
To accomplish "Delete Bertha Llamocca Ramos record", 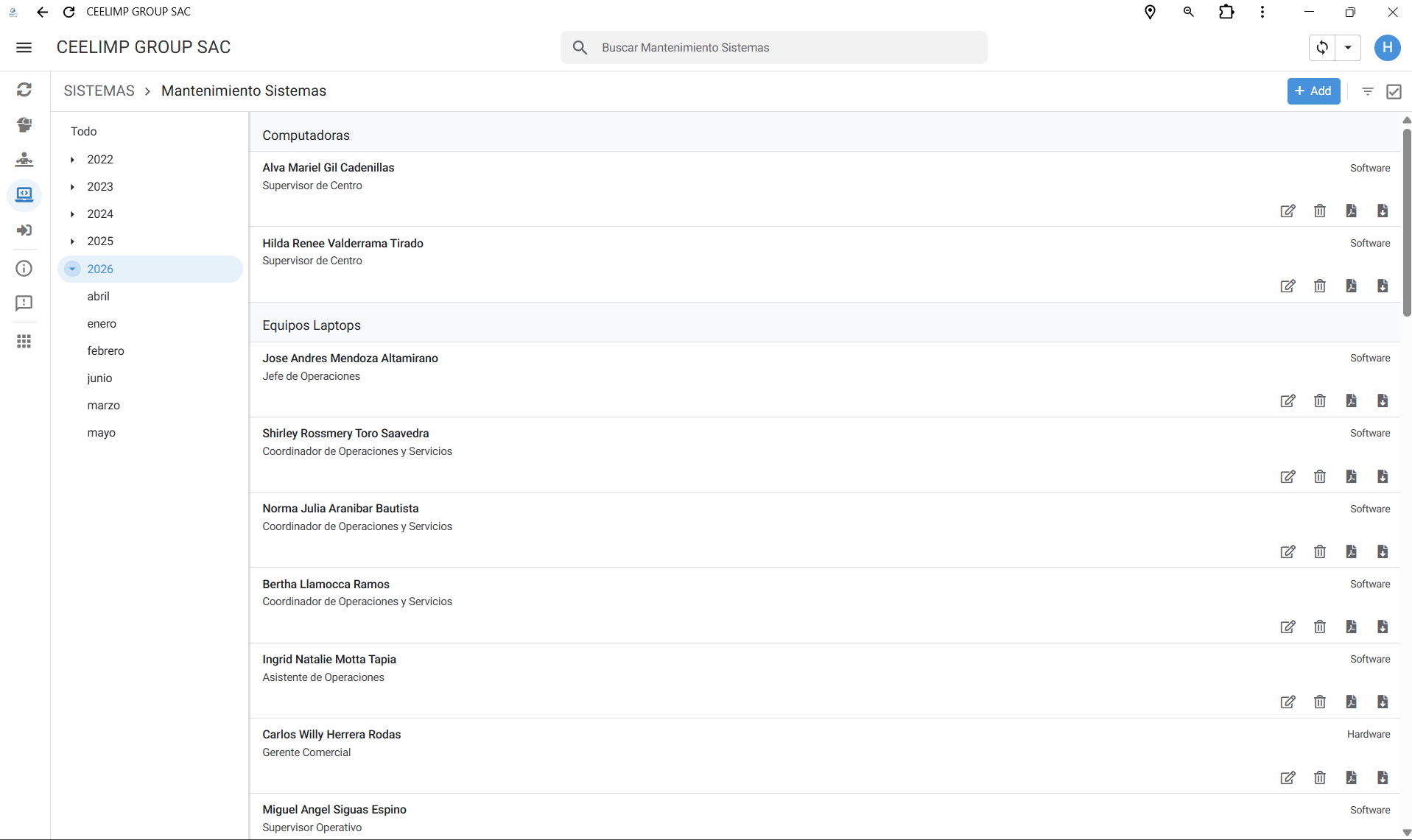I will (1319, 627).
